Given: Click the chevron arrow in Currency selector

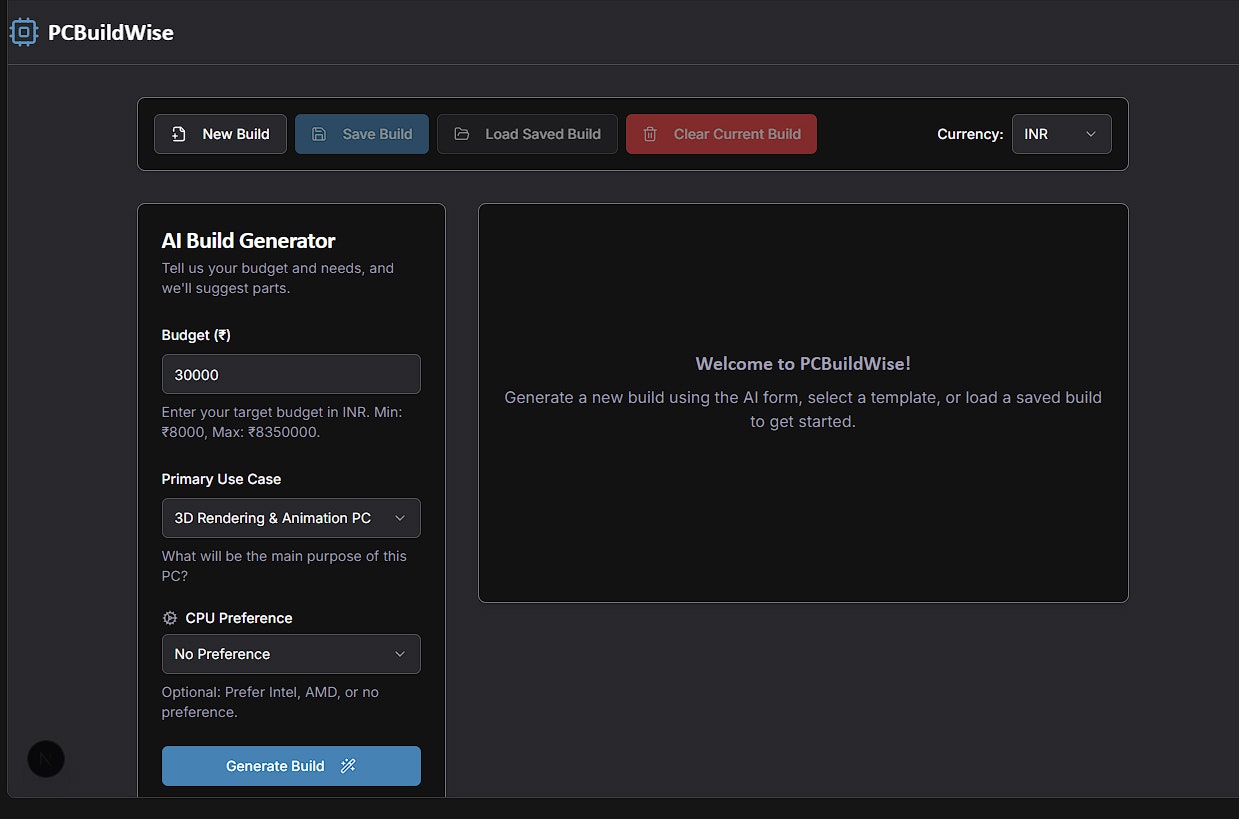Looking at the screenshot, I should click(x=1091, y=134).
